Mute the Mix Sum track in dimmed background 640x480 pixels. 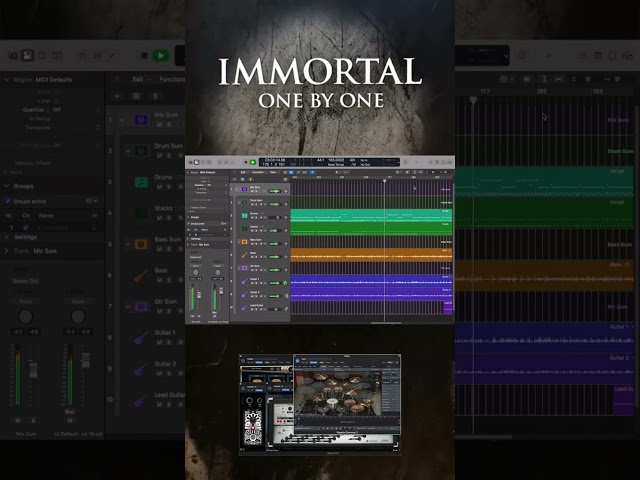(x=160, y=124)
